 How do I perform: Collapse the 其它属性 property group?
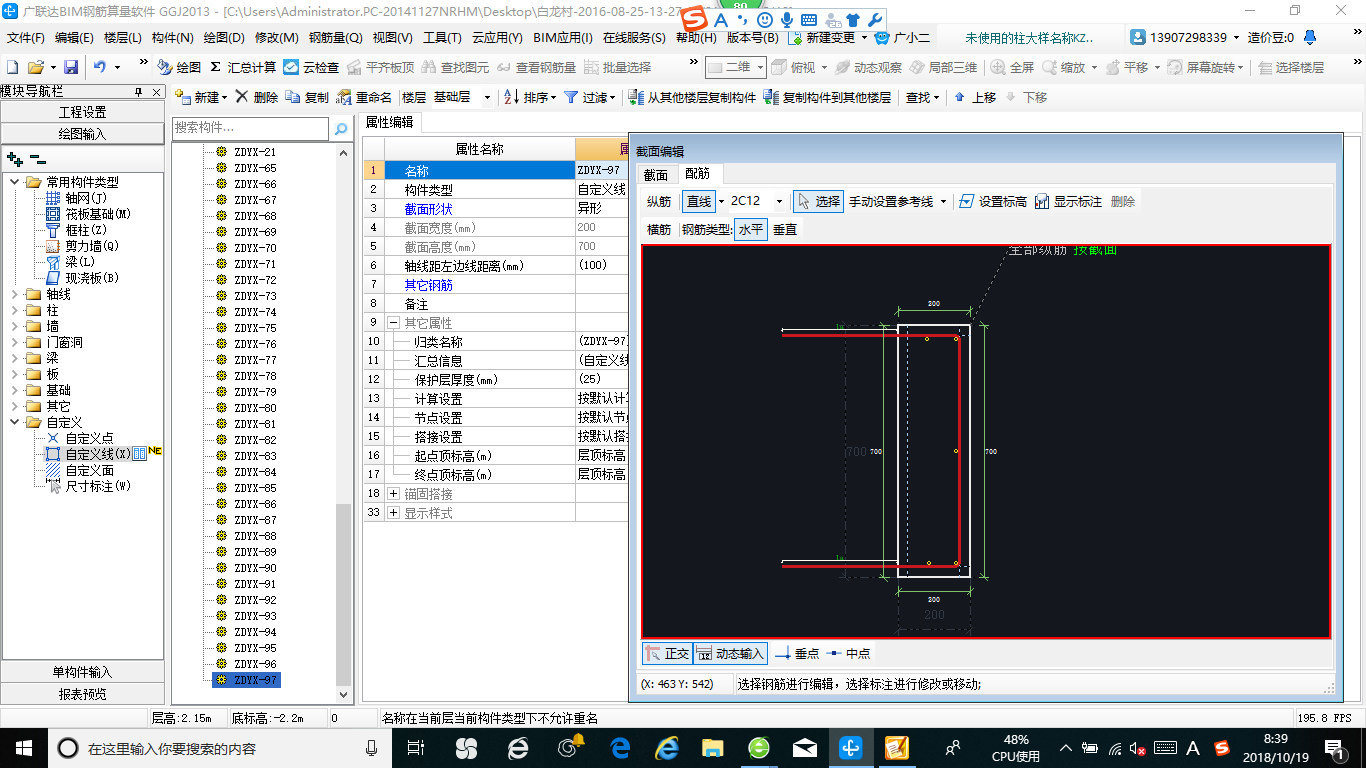point(394,323)
